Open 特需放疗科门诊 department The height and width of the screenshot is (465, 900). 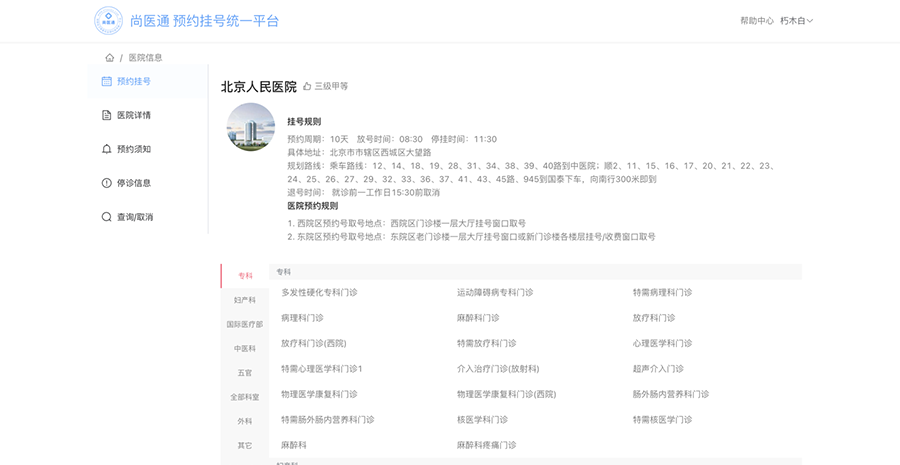point(487,343)
